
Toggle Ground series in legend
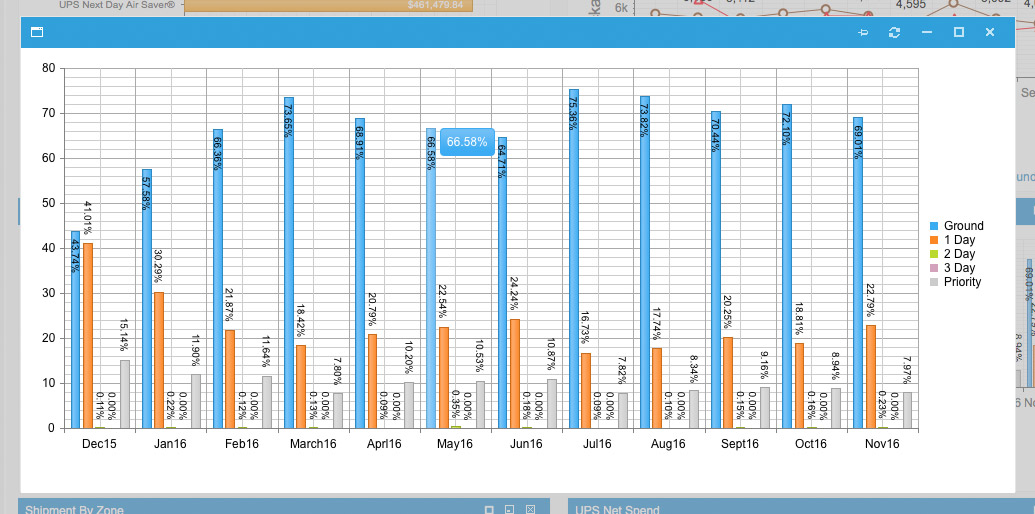coord(963,226)
